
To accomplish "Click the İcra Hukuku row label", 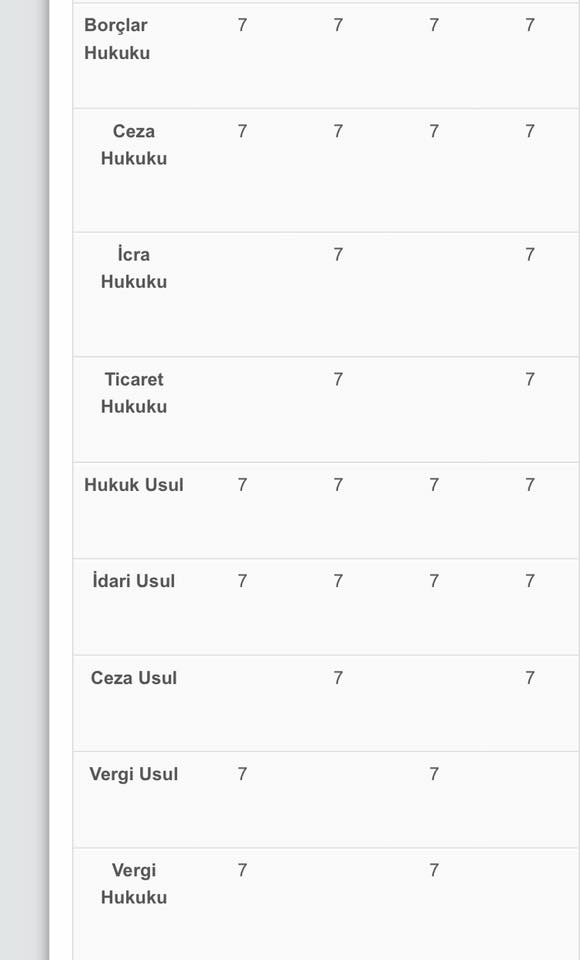I will pyautogui.click(x=134, y=268).
